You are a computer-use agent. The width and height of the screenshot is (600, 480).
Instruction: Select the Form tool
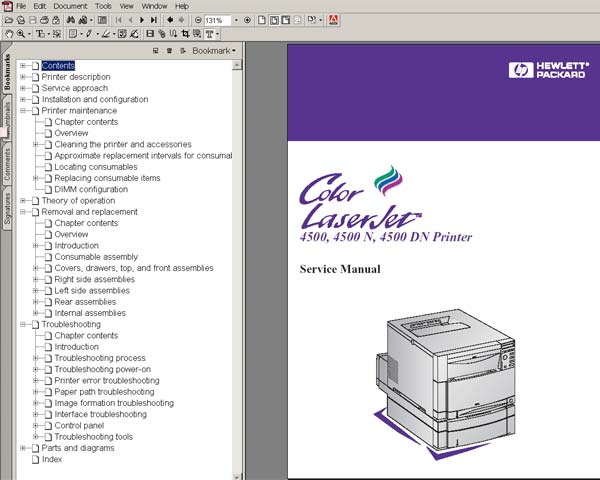(197, 34)
